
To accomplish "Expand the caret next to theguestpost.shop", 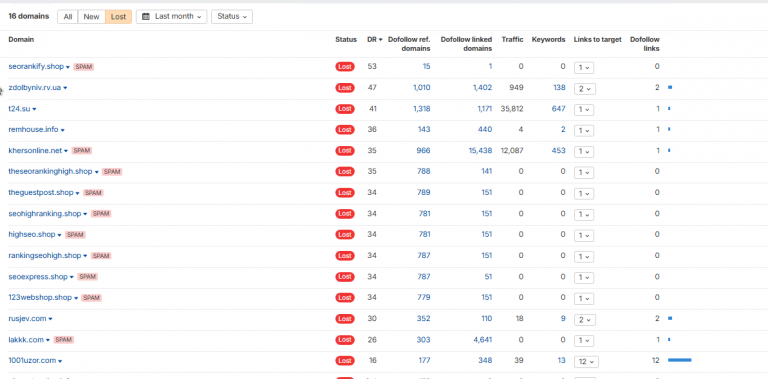I will pyautogui.click(x=77, y=193).
